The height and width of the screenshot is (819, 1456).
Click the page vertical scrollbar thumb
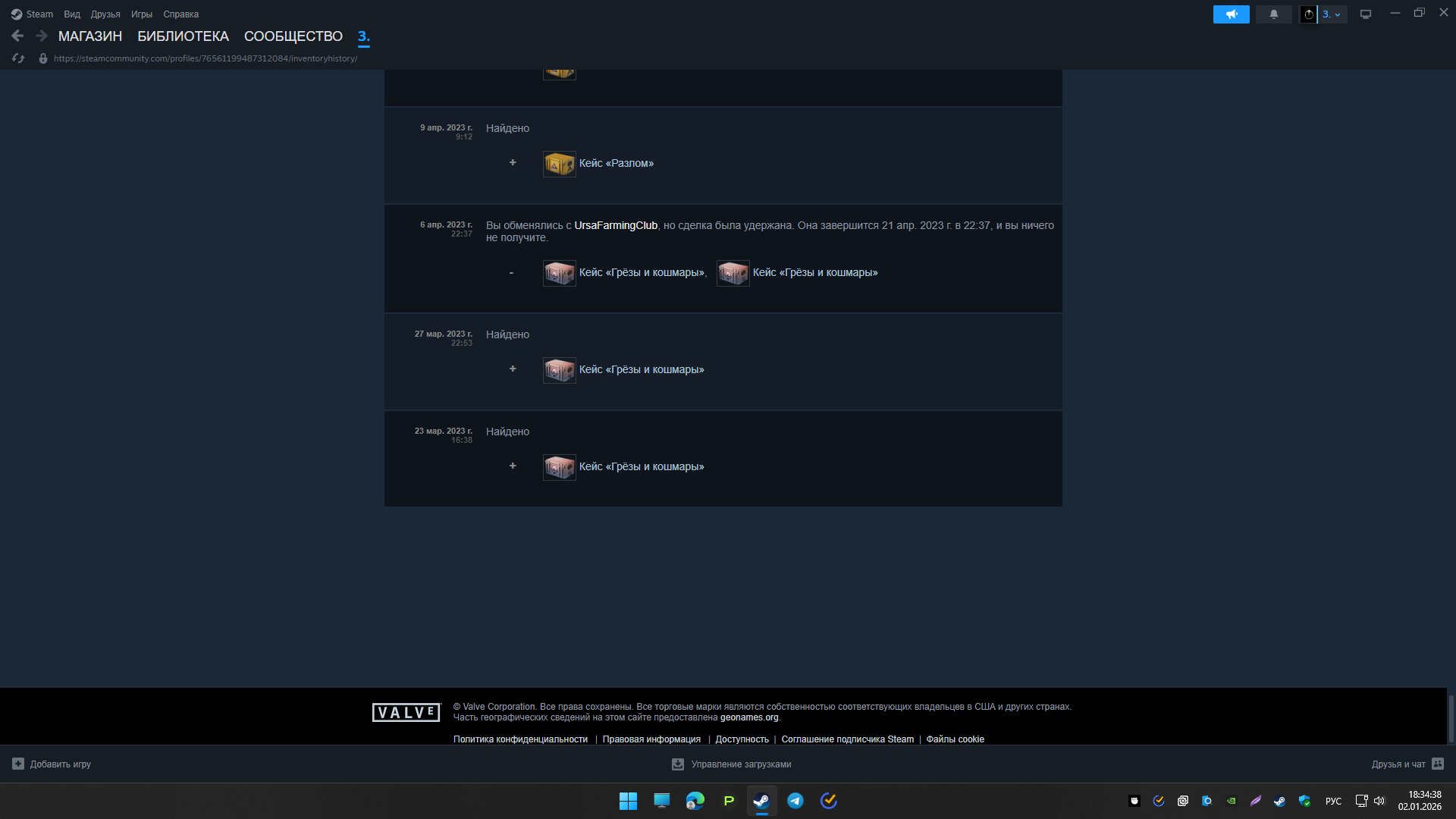(1451, 718)
